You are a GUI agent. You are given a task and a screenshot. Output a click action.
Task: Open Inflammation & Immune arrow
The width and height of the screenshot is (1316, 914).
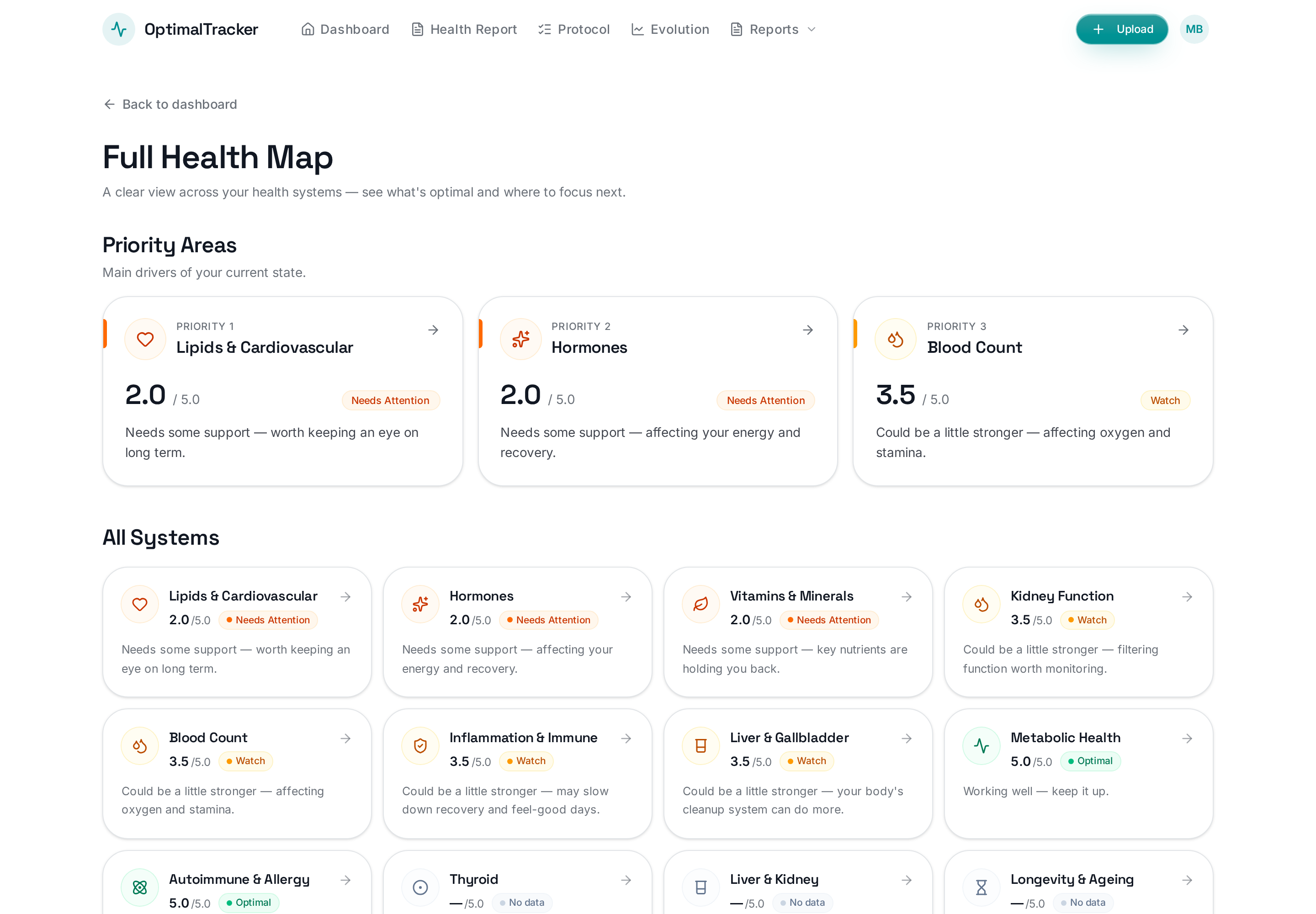coord(626,738)
